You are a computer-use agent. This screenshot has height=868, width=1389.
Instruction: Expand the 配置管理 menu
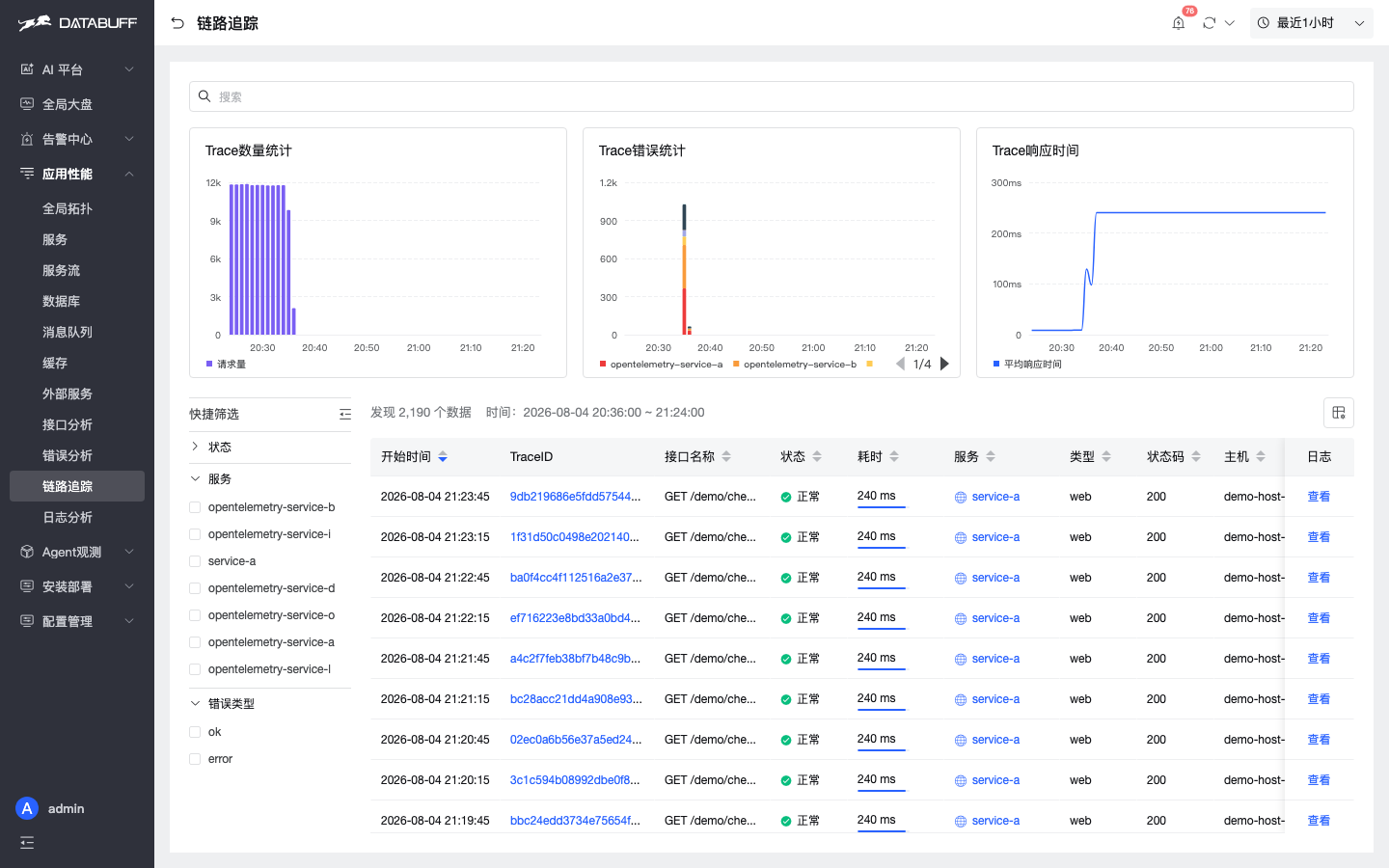coord(77,621)
